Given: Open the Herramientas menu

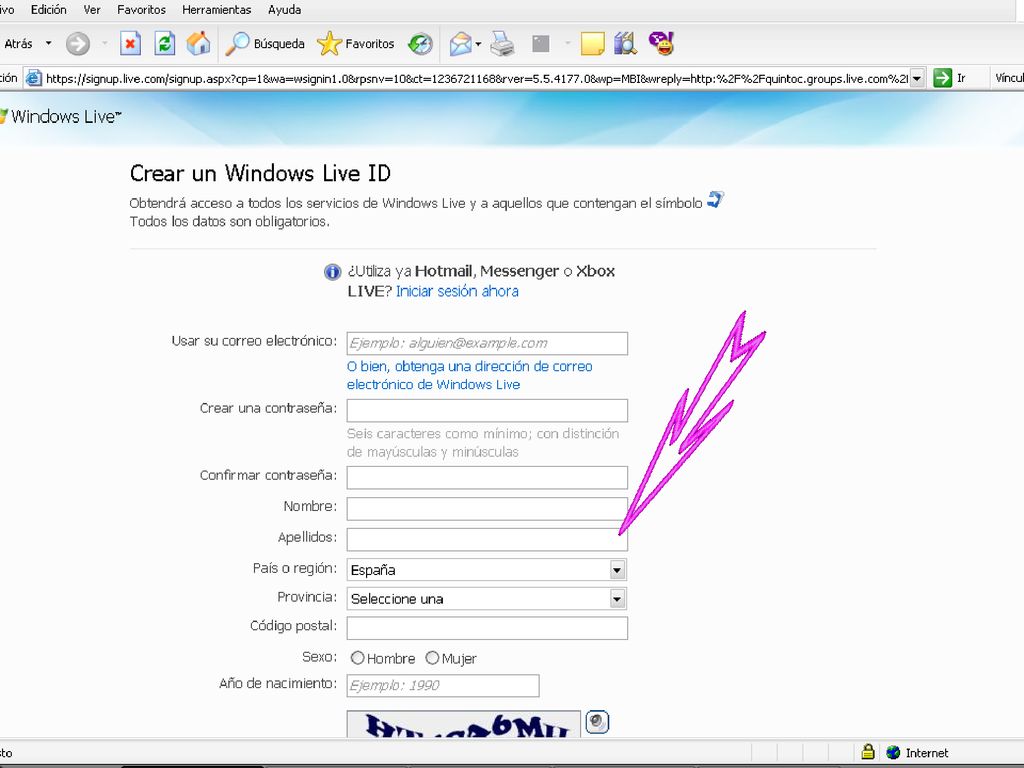Looking at the screenshot, I should 216,10.
